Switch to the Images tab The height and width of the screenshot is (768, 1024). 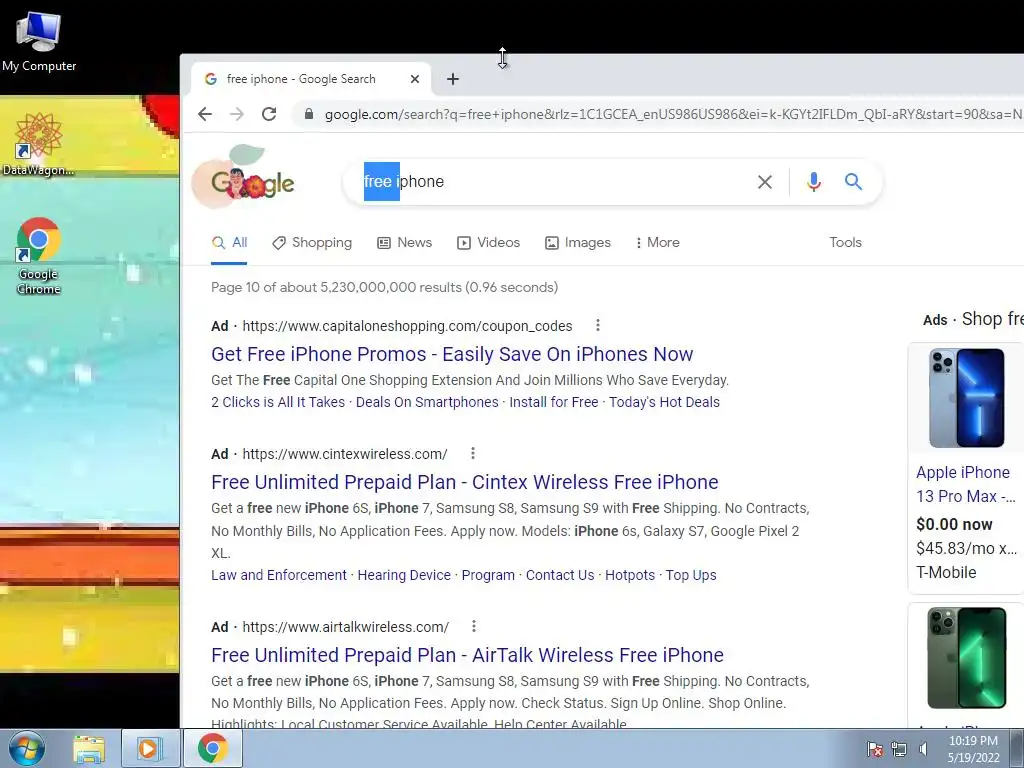point(578,242)
